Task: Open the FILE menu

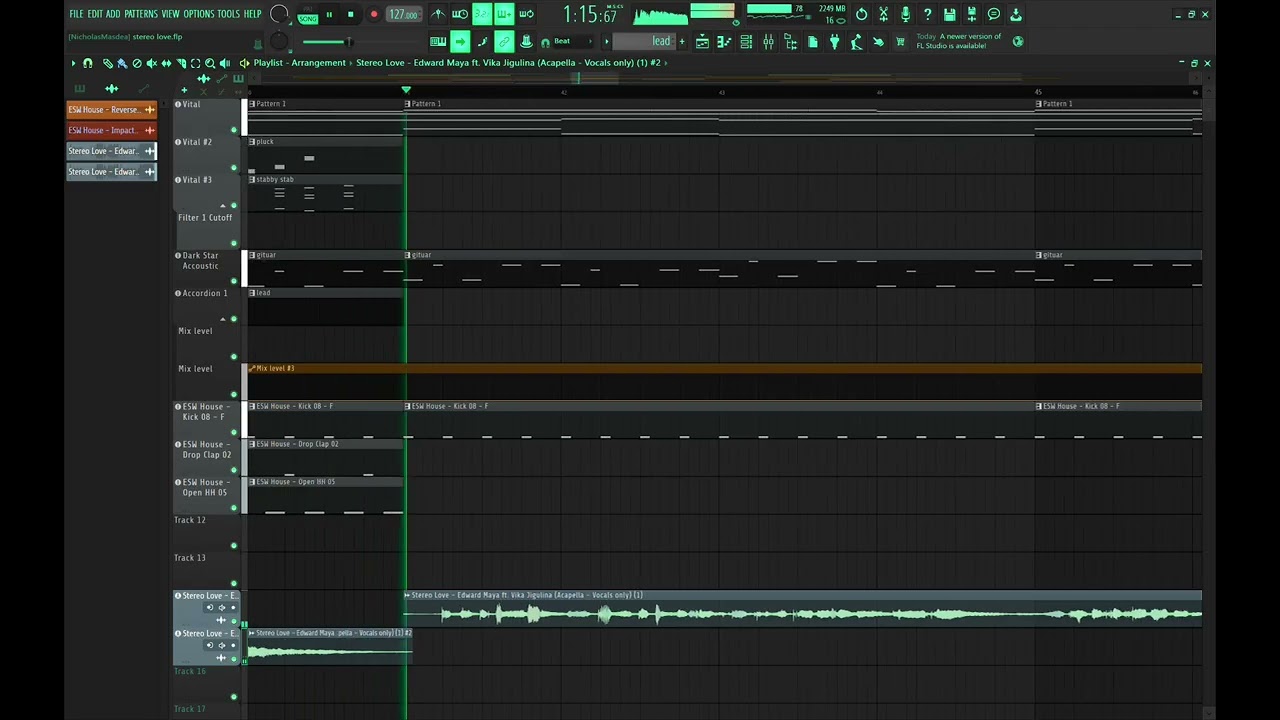Action: tap(76, 14)
